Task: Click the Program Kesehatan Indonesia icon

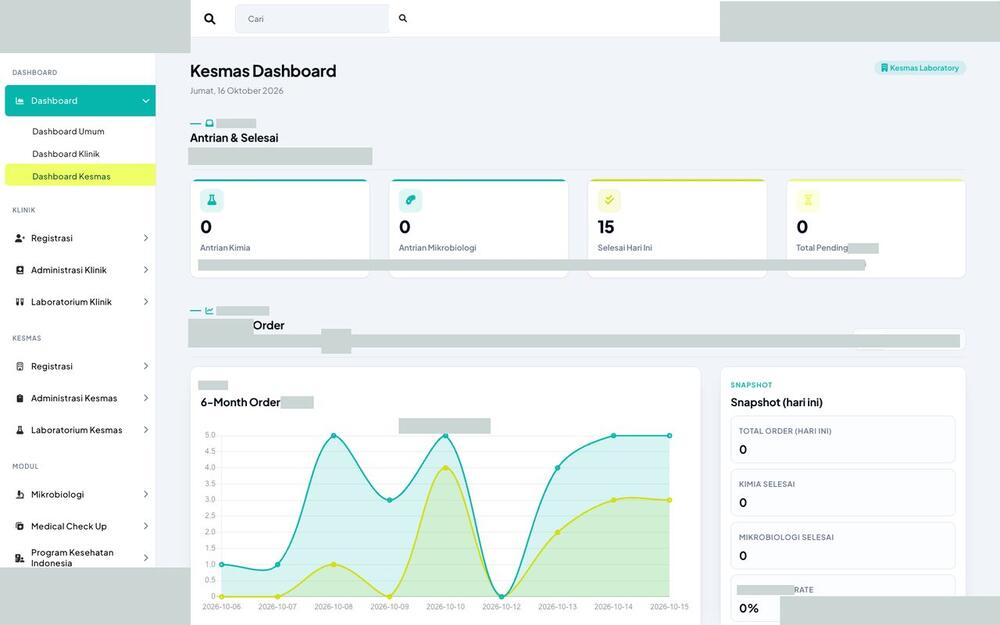Action: tap(20, 558)
